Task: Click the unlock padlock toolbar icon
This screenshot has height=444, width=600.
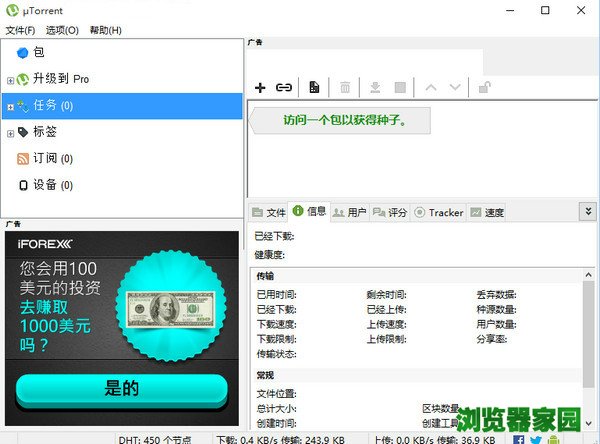Action: 484,88
